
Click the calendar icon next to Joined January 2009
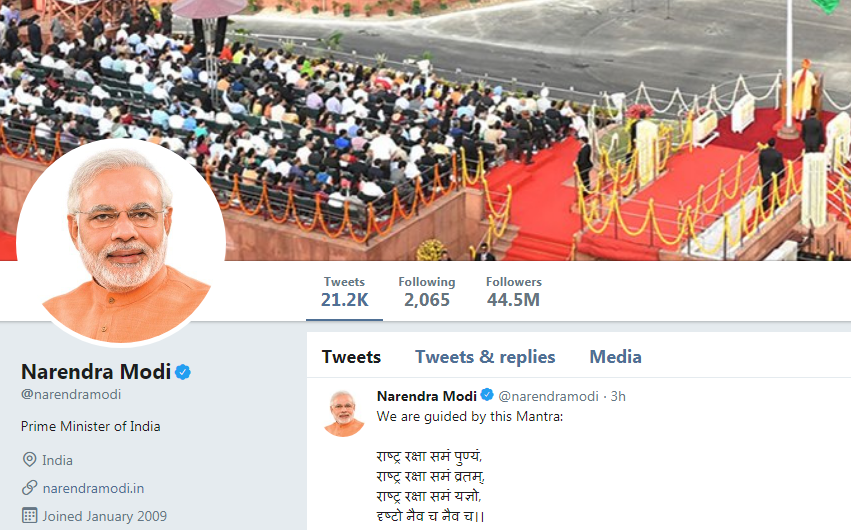(29, 516)
